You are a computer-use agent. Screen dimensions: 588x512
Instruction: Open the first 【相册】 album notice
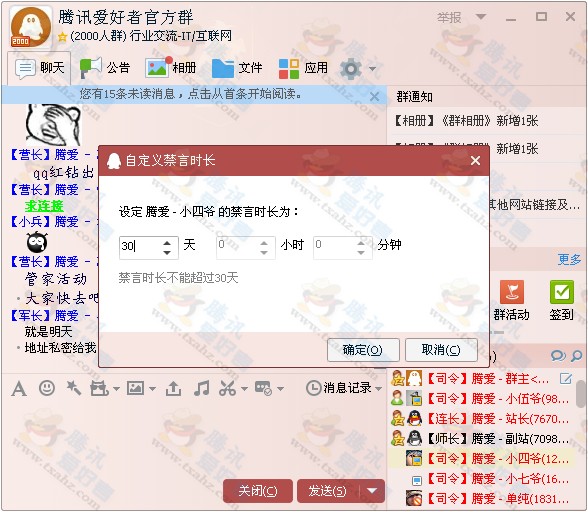tap(466, 121)
